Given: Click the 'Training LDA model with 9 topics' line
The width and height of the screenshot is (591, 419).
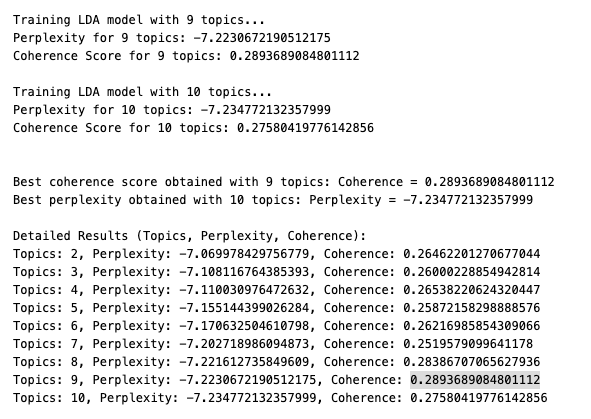Looking at the screenshot, I should 139,20.
